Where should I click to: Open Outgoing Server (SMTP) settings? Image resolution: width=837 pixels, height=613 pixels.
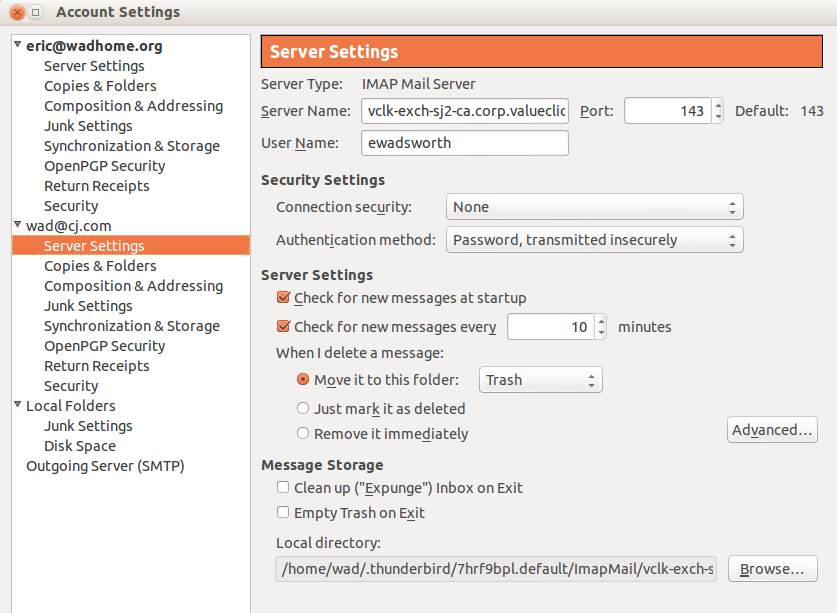105,466
